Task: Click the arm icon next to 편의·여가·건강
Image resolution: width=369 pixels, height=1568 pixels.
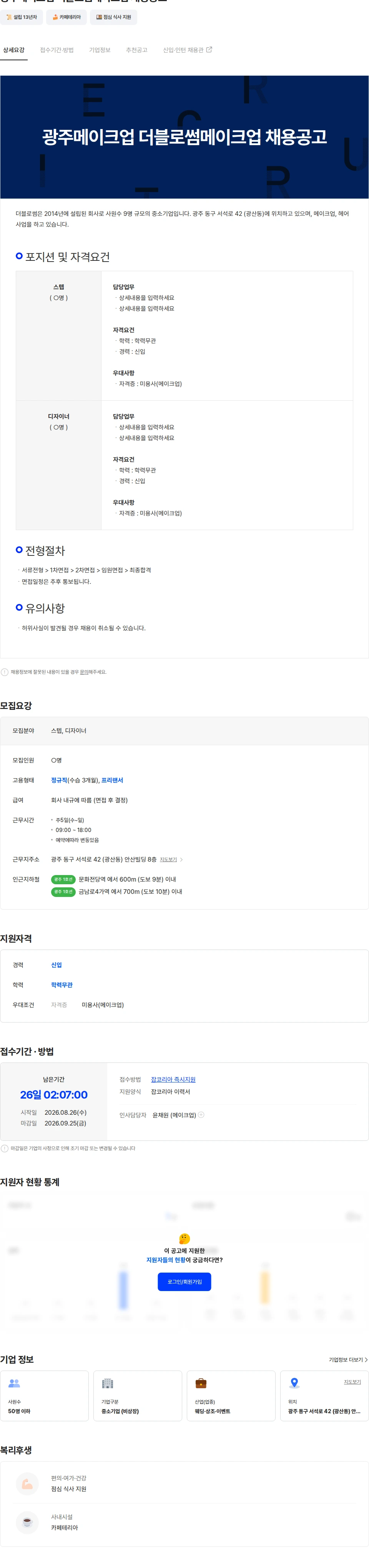Action: (x=27, y=1484)
